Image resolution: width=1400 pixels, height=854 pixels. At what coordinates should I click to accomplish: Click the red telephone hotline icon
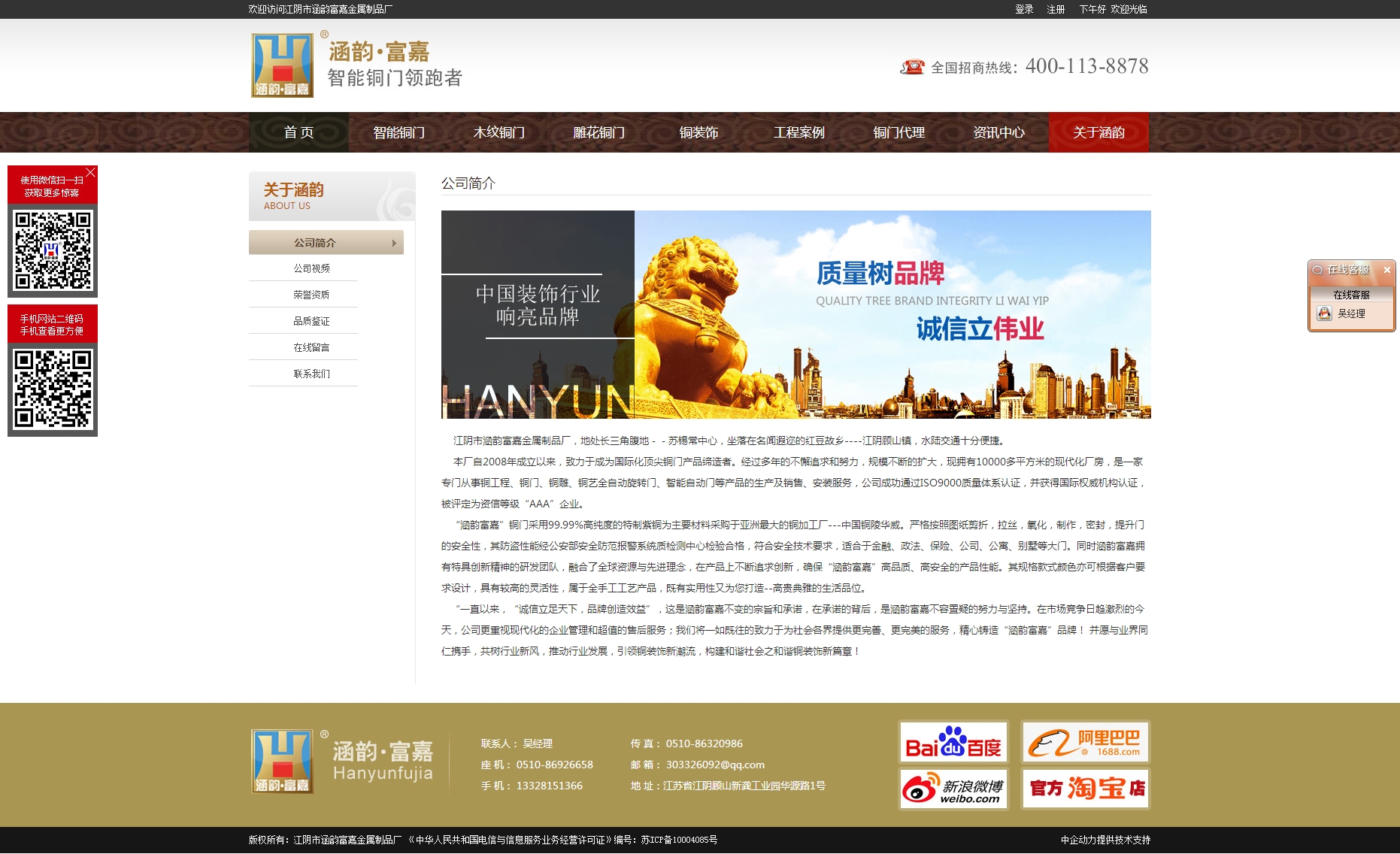[x=912, y=67]
